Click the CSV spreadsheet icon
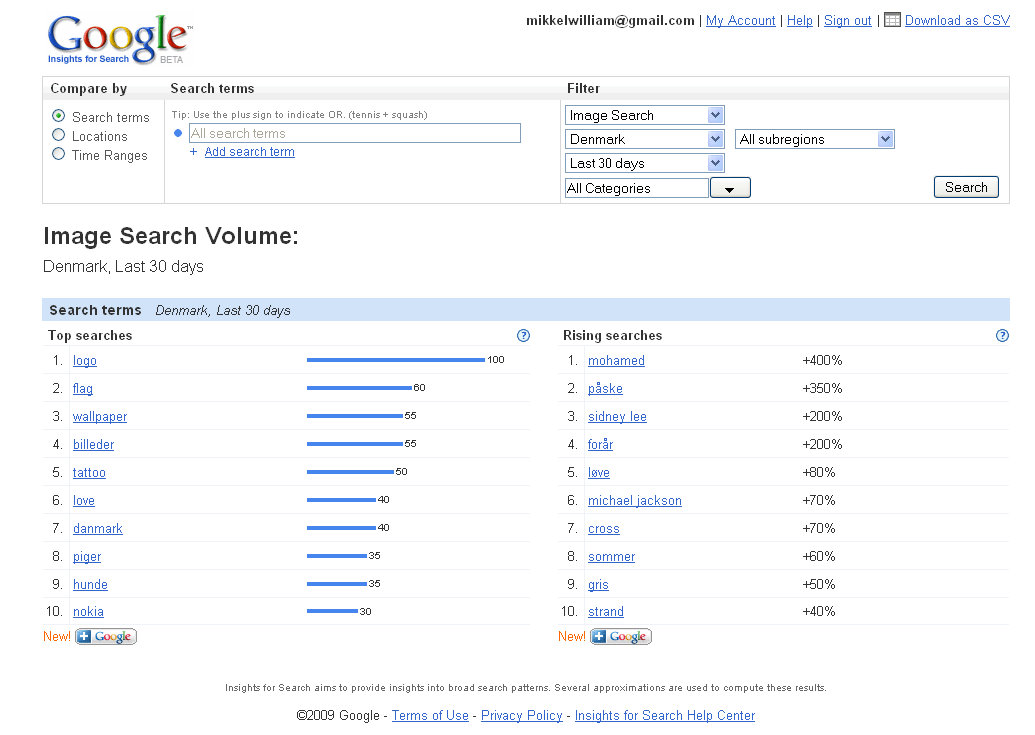Image resolution: width=1035 pixels, height=735 pixels. tap(893, 19)
